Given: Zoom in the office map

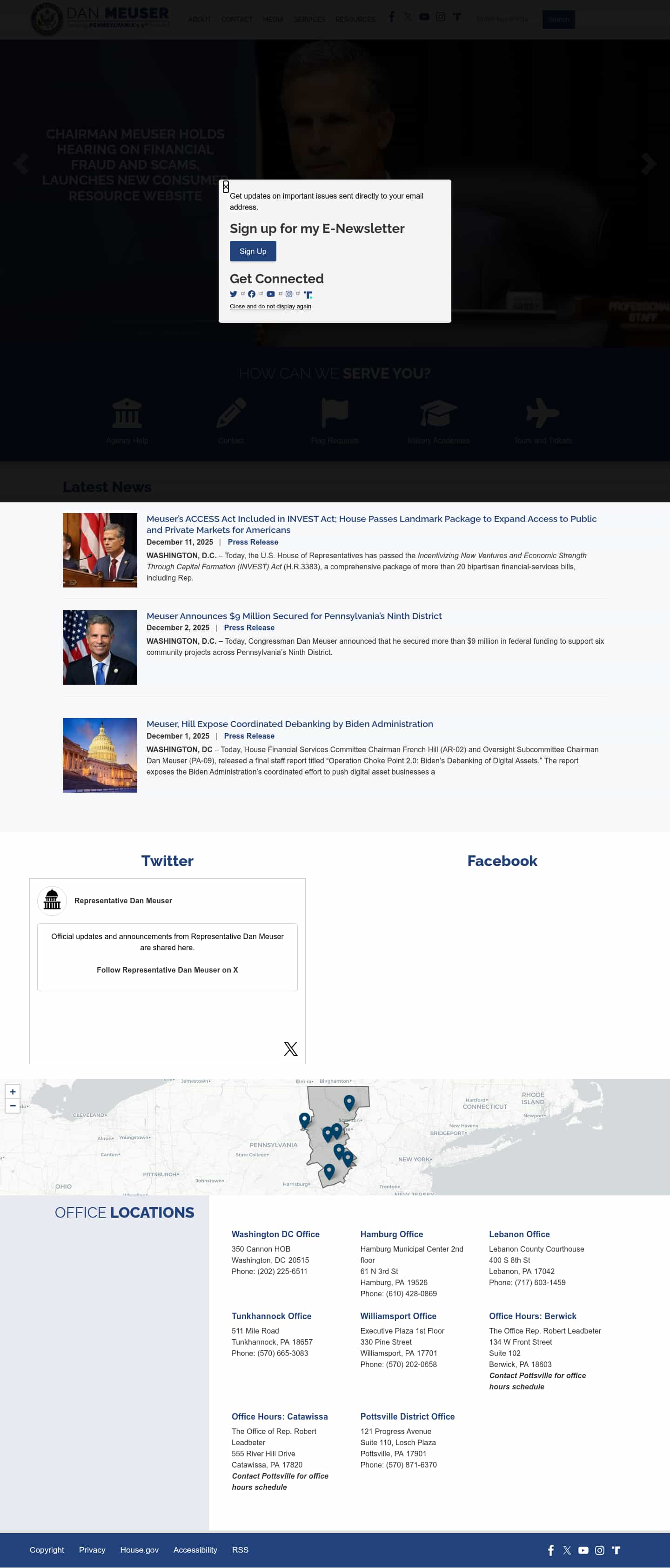Looking at the screenshot, I should click(13, 1092).
